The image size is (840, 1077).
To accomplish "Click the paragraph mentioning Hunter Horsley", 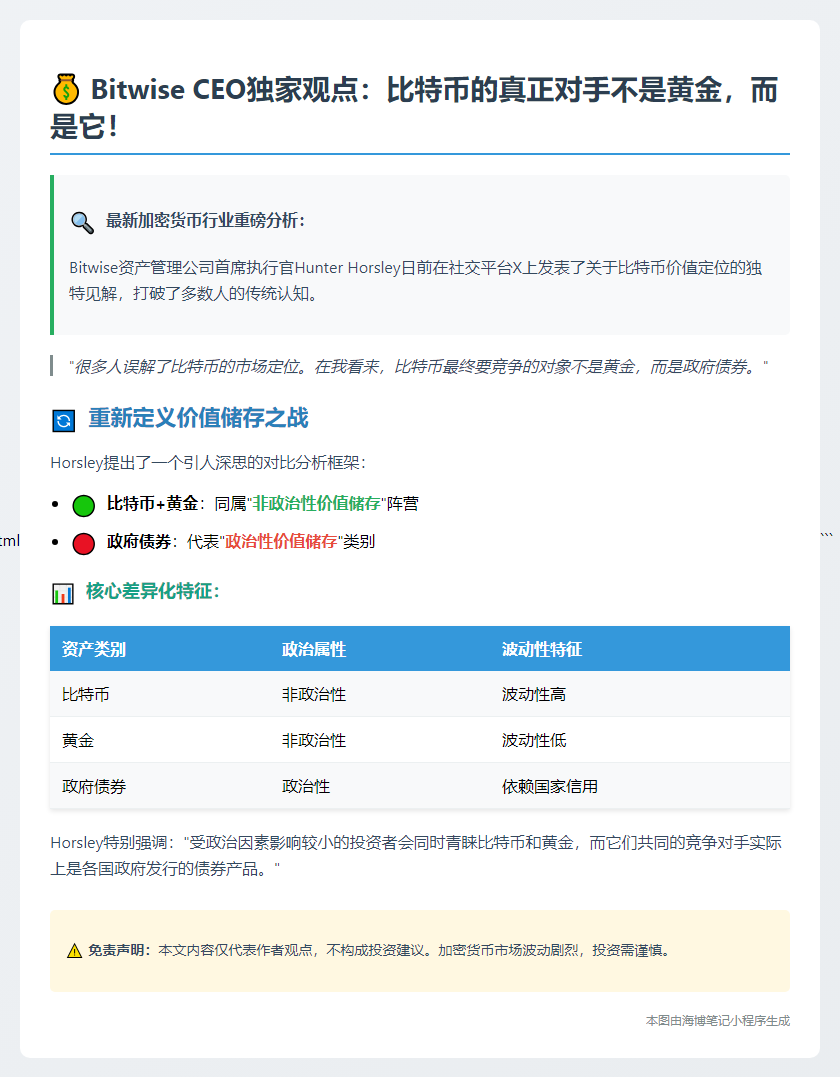I will (x=416, y=281).
